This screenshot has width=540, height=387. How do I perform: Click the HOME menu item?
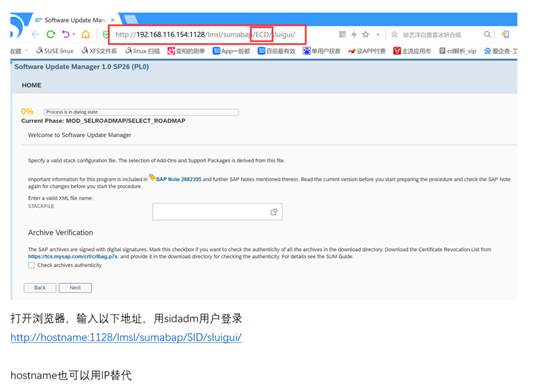[x=31, y=85]
